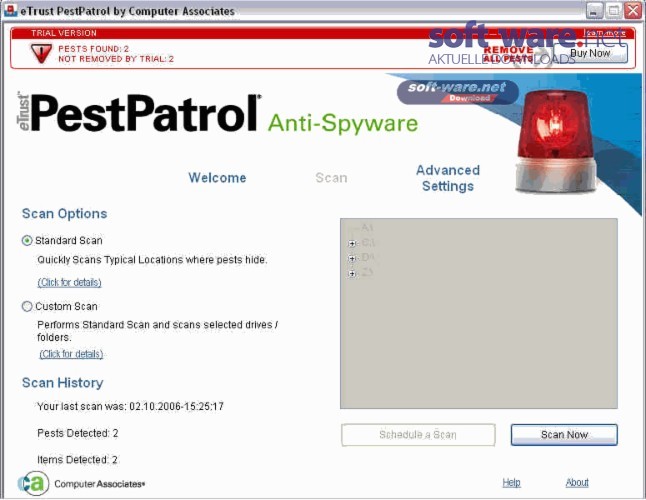
Task: Open the Advanced Settings tab
Action: pyautogui.click(x=448, y=178)
